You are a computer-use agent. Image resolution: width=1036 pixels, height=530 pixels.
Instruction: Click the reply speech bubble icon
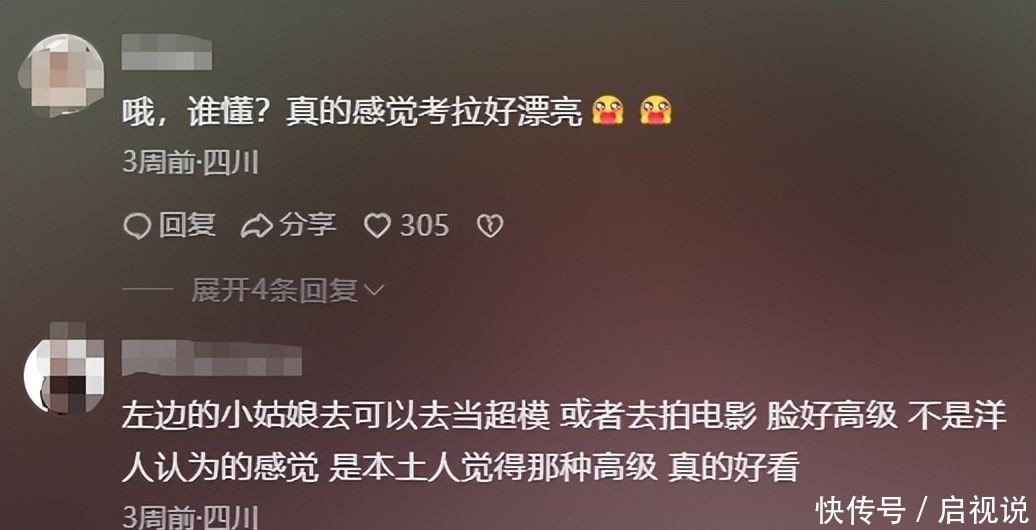click(x=137, y=227)
